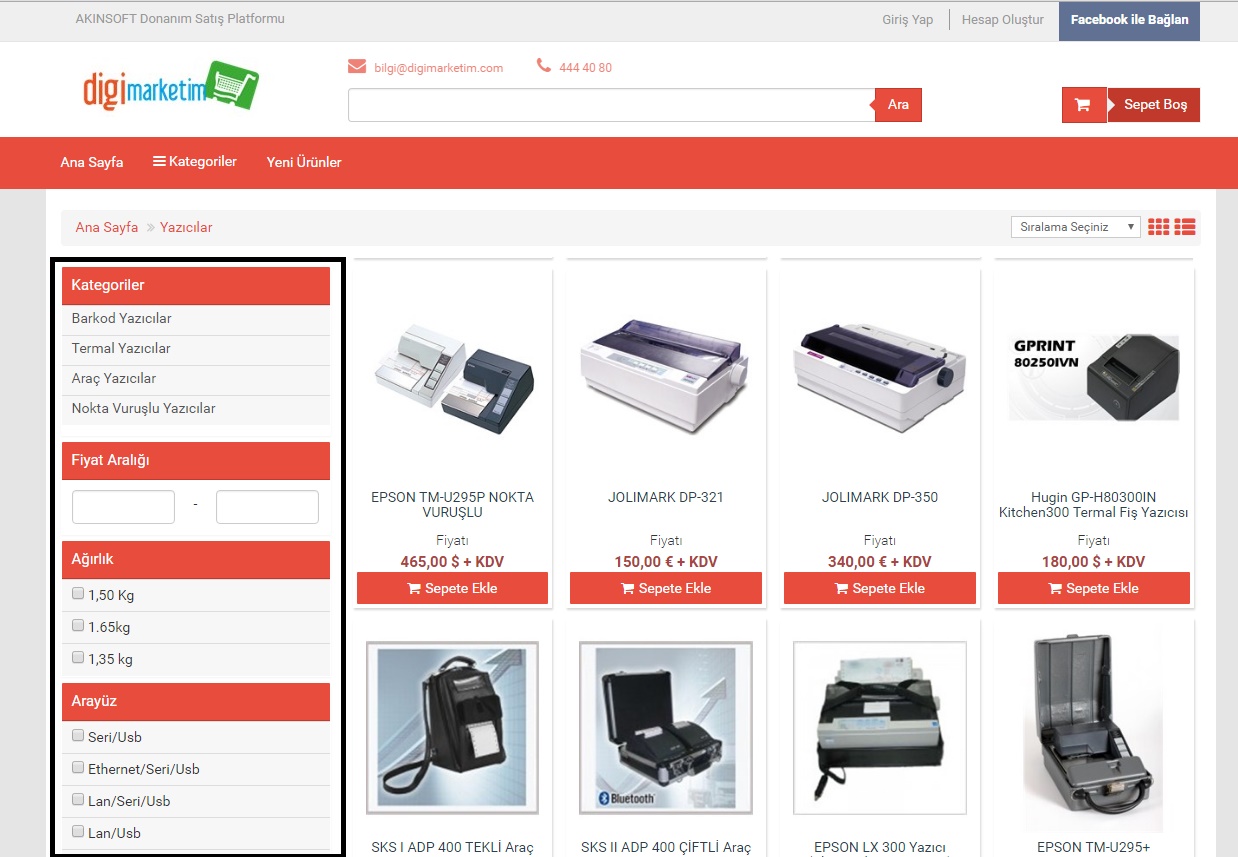Tick the 1,50 Kg weight checkbox
Viewport: 1238px width, 857px height.
click(78, 594)
